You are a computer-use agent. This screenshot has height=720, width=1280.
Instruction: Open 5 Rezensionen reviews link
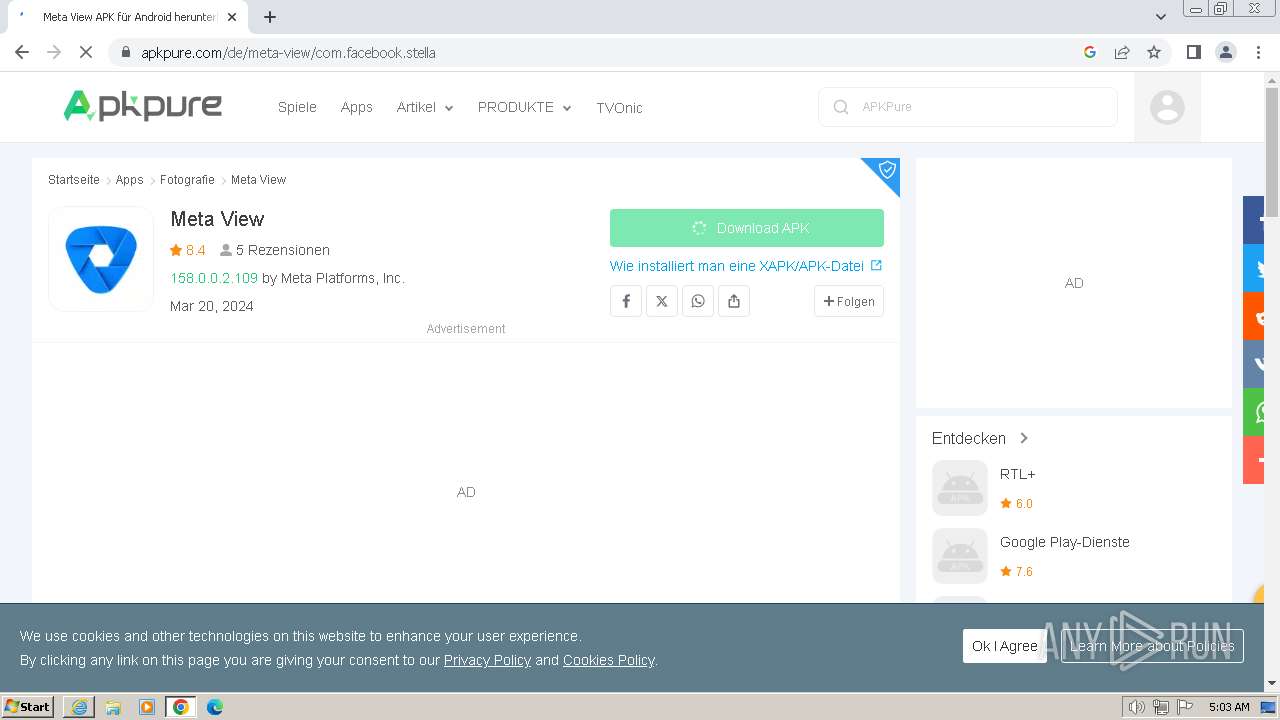pos(275,250)
